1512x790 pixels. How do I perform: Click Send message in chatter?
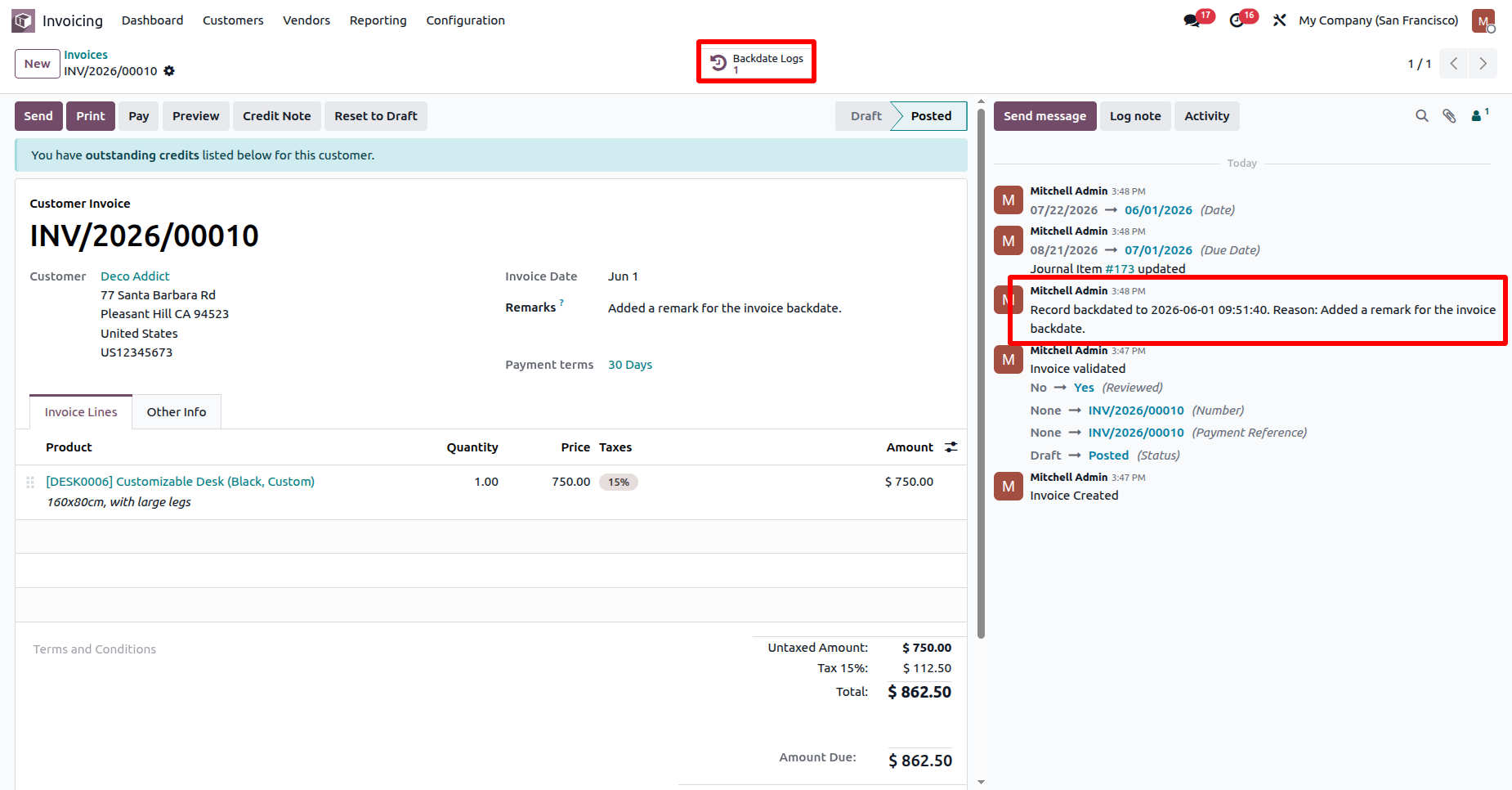pos(1045,116)
